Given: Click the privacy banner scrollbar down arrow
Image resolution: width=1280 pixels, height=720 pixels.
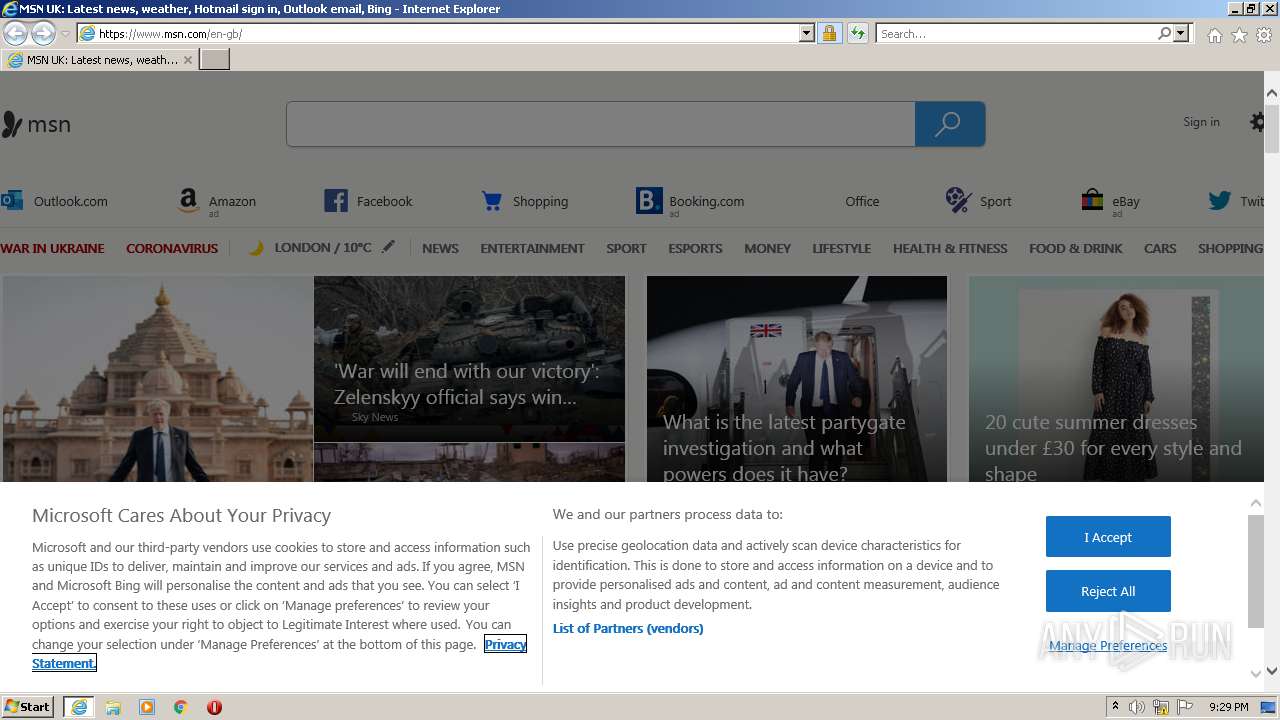Looking at the screenshot, I should point(1256,672).
